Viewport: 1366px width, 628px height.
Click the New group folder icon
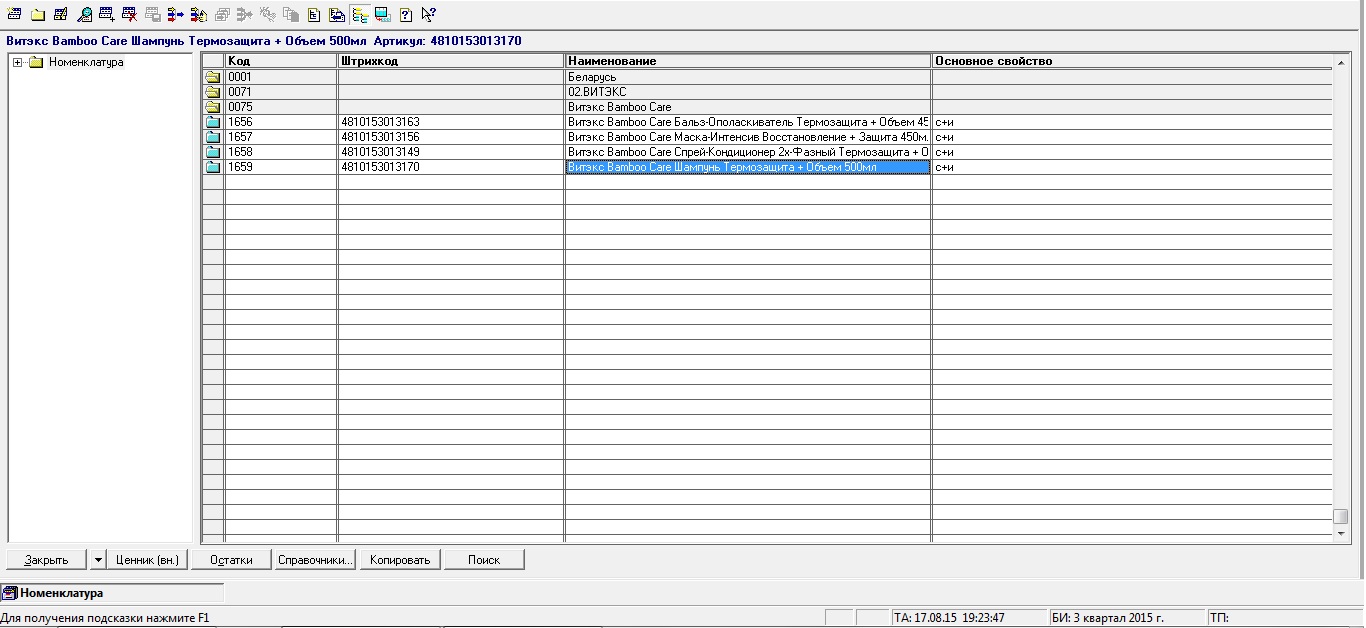coord(37,15)
